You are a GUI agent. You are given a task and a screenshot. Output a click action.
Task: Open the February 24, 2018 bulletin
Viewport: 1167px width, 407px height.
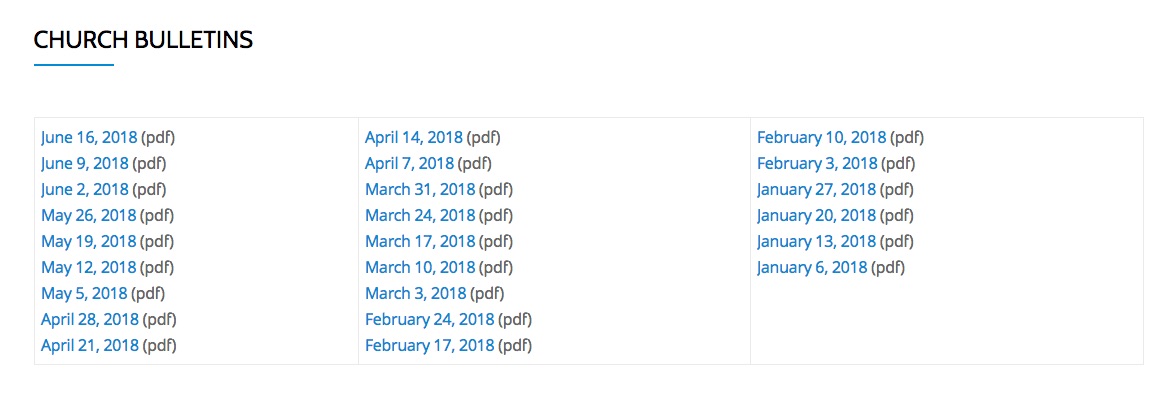[x=429, y=320]
